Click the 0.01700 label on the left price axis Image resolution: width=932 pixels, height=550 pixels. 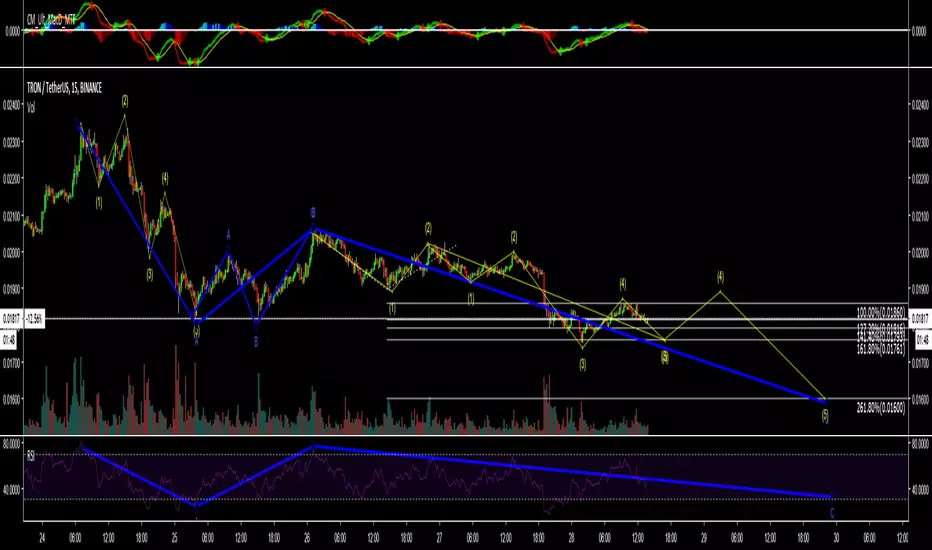12,362
